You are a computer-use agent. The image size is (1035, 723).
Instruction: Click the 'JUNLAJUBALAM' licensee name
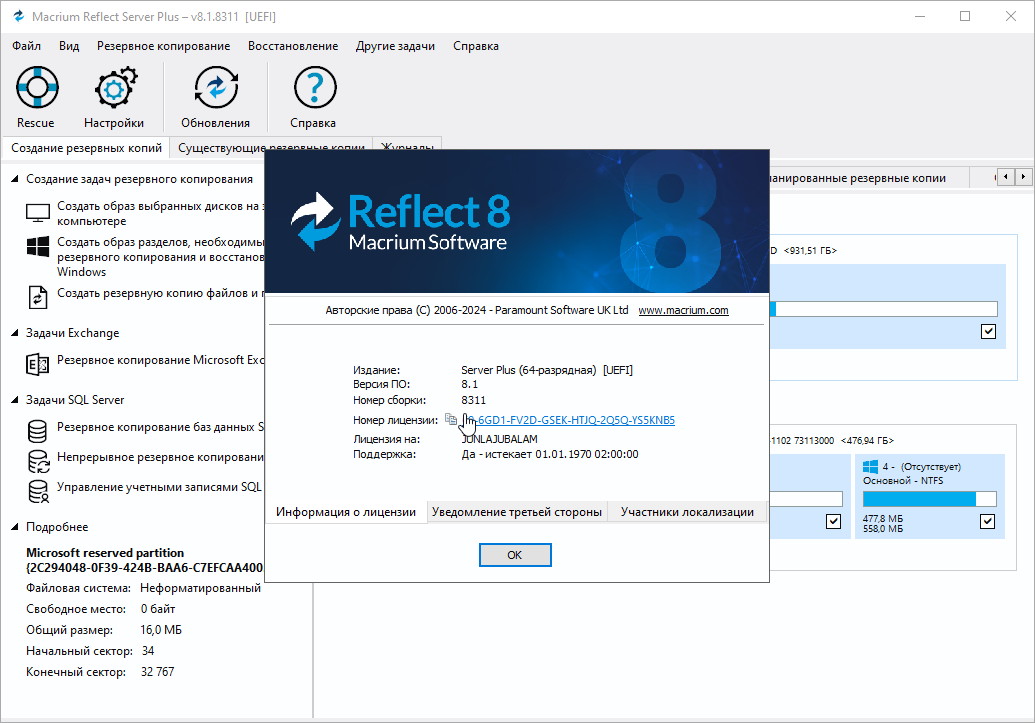[x=500, y=439]
